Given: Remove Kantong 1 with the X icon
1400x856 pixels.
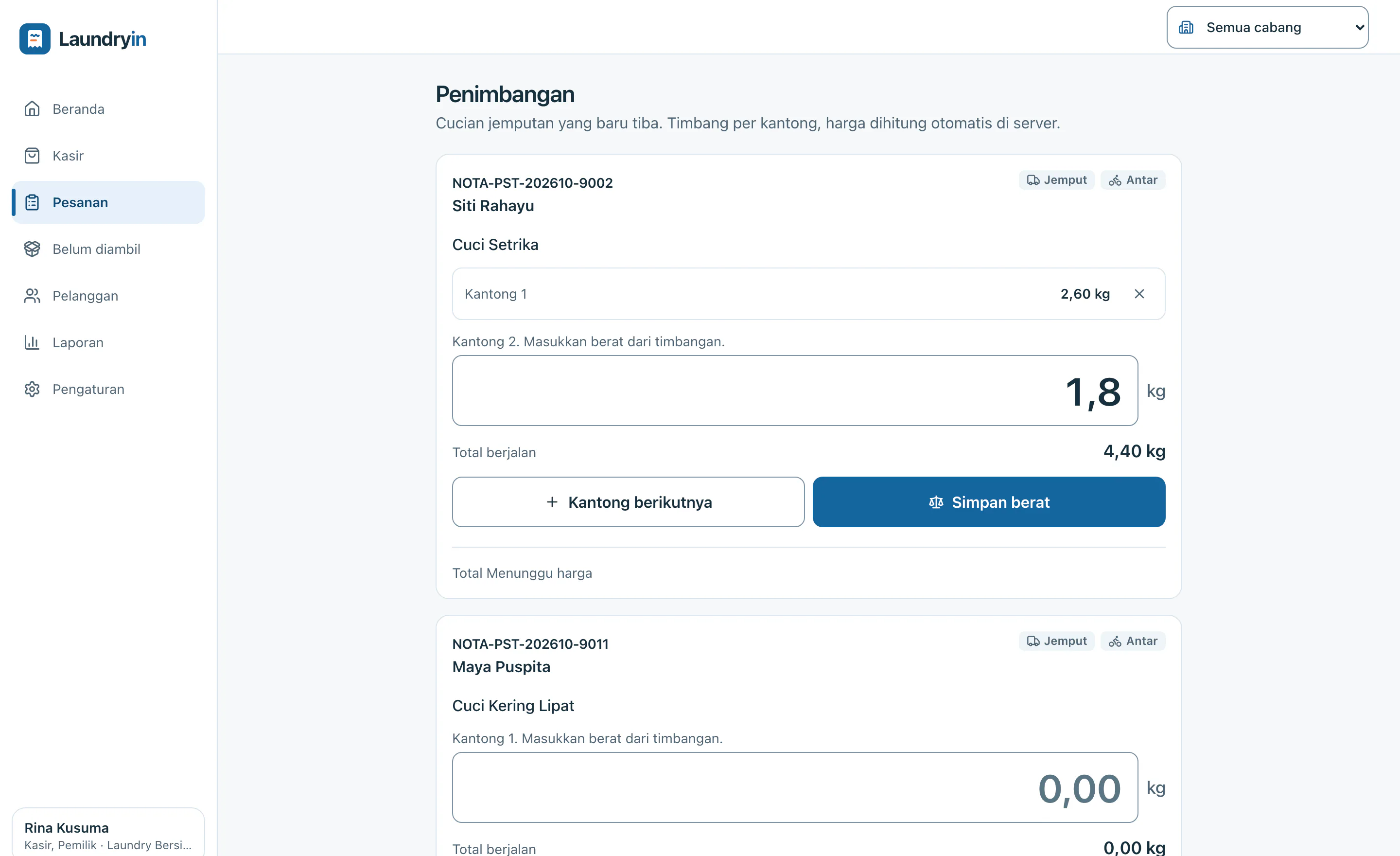Looking at the screenshot, I should pos(1139,294).
